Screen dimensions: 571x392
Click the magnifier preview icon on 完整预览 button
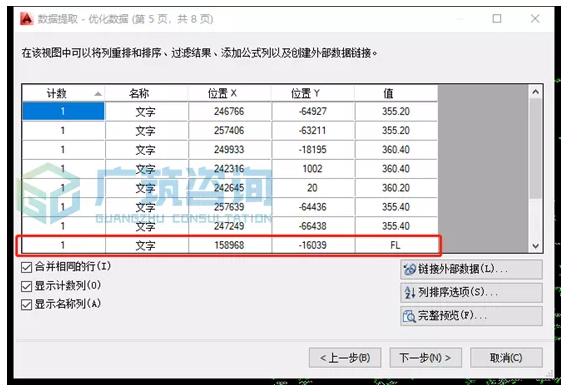coord(409,316)
